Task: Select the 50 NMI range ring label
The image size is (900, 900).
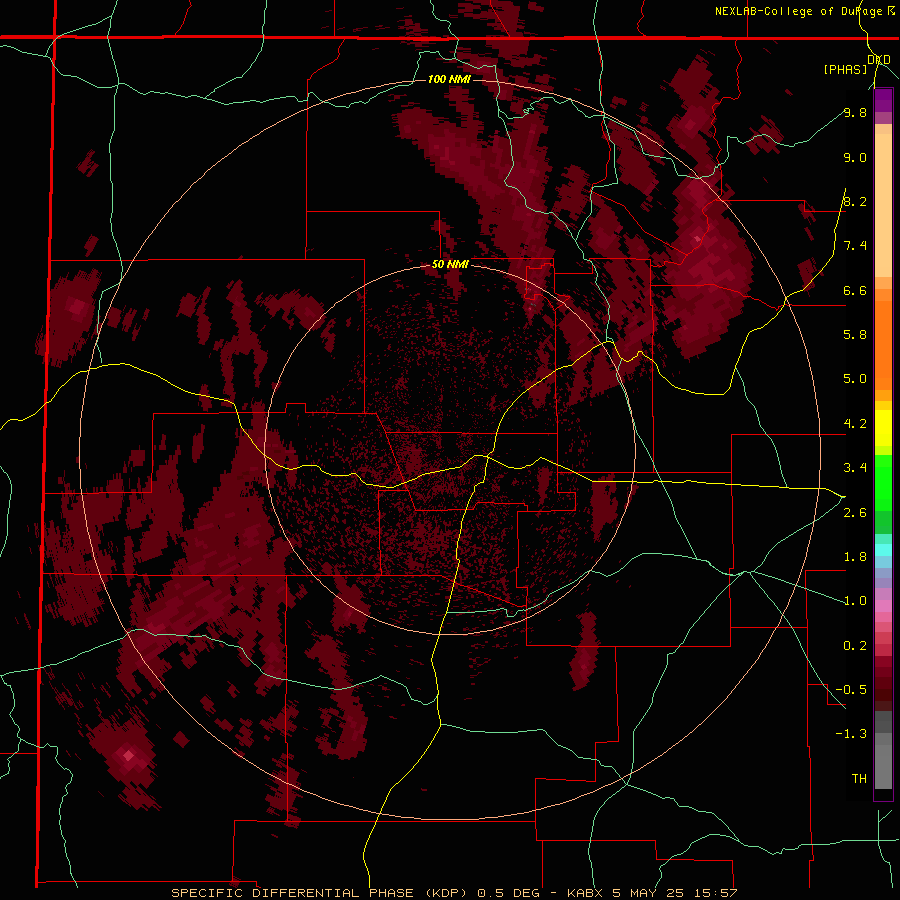Action: pyautogui.click(x=450, y=264)
